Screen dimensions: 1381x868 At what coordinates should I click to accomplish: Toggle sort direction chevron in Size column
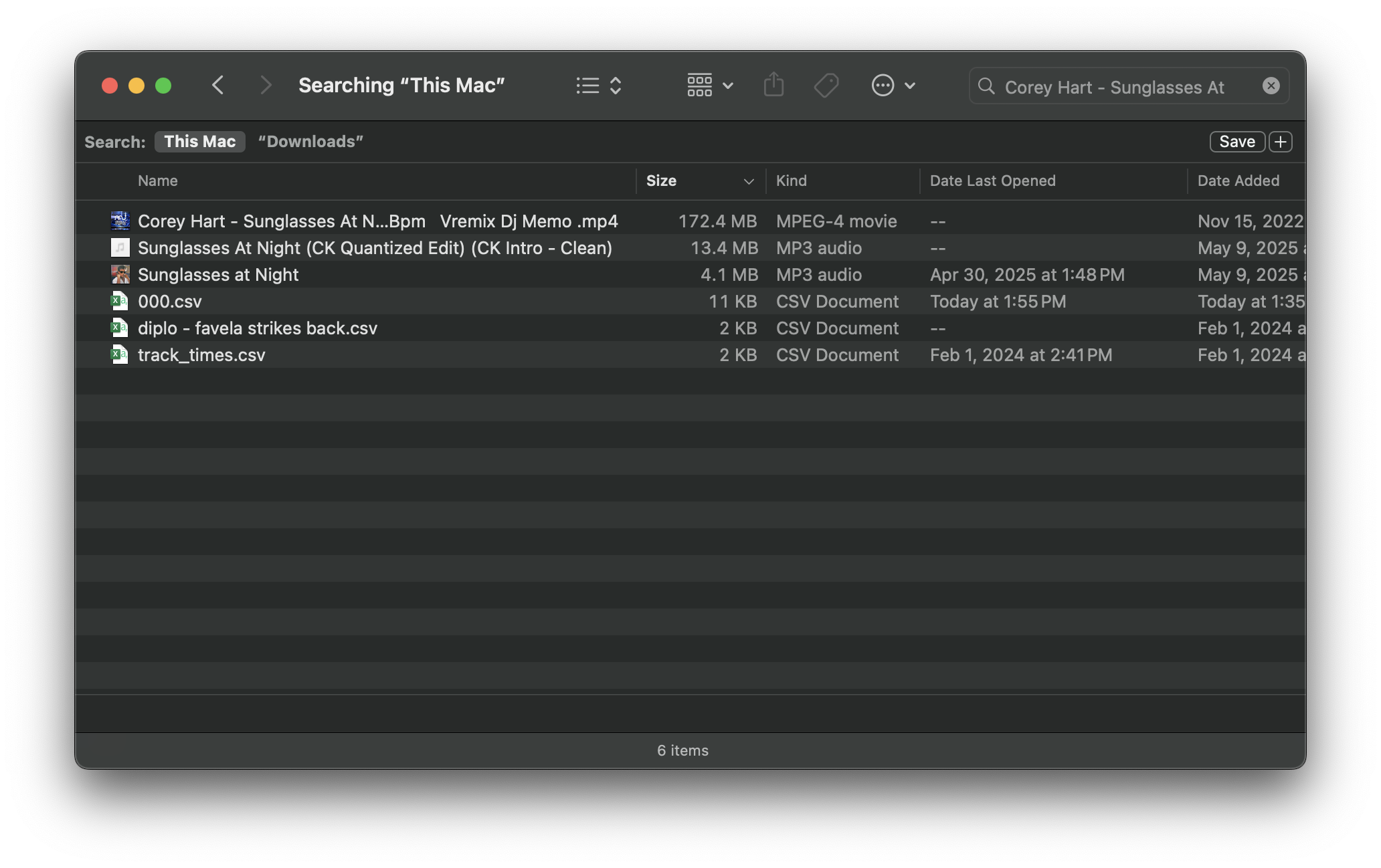[749, 181]
